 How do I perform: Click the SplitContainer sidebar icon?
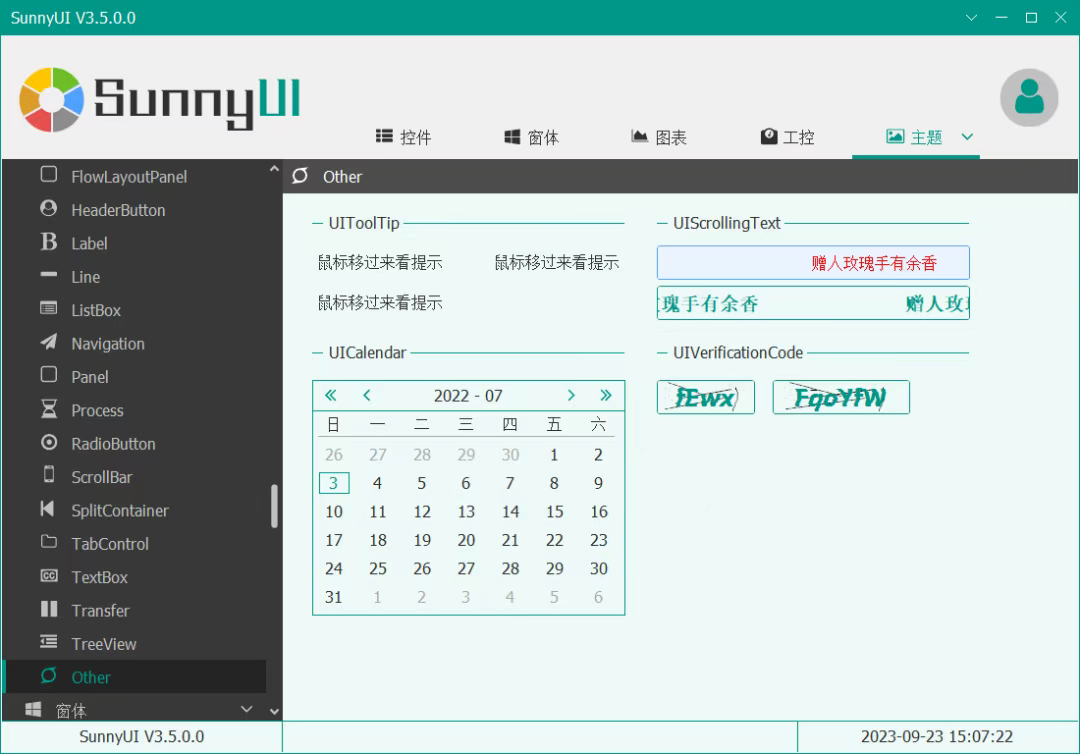pyautogui.click(x=48, y=510)
